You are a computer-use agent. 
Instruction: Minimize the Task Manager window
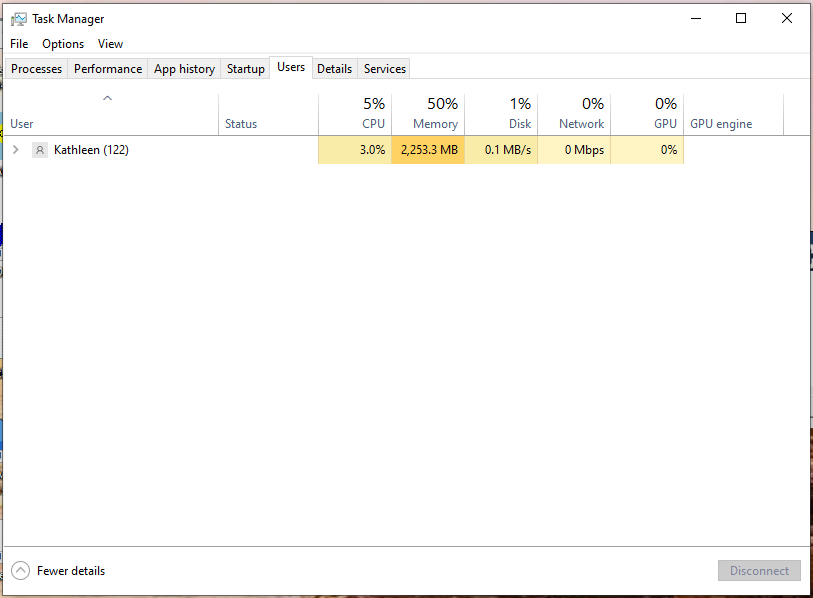tap(696, 19)
